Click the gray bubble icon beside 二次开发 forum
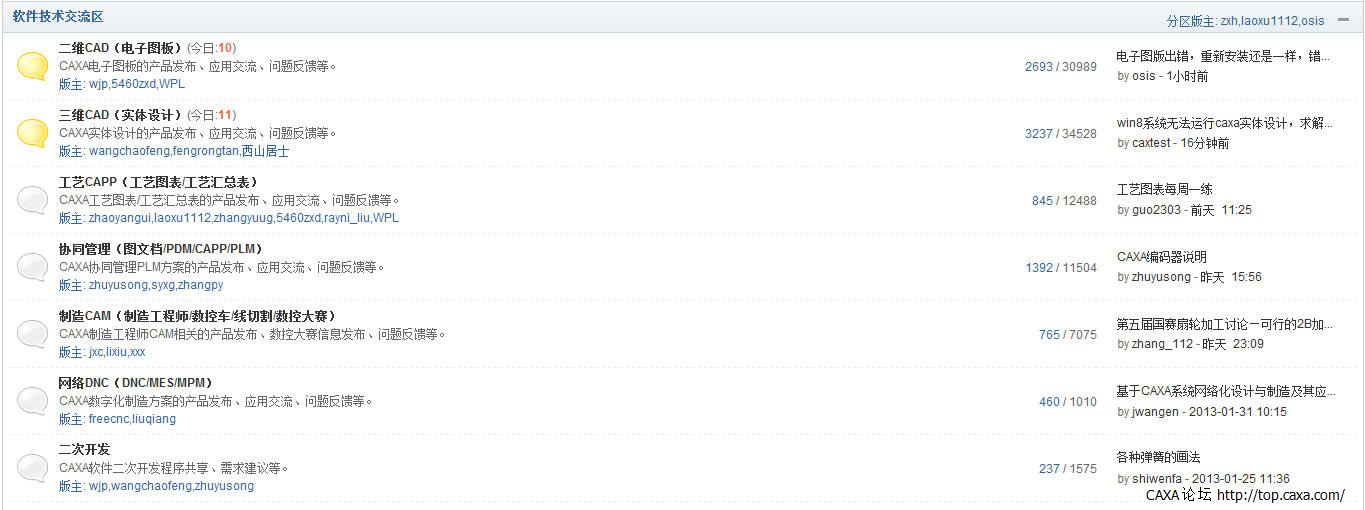This screenshot has height=510, width=1365. tap(32, 468)
